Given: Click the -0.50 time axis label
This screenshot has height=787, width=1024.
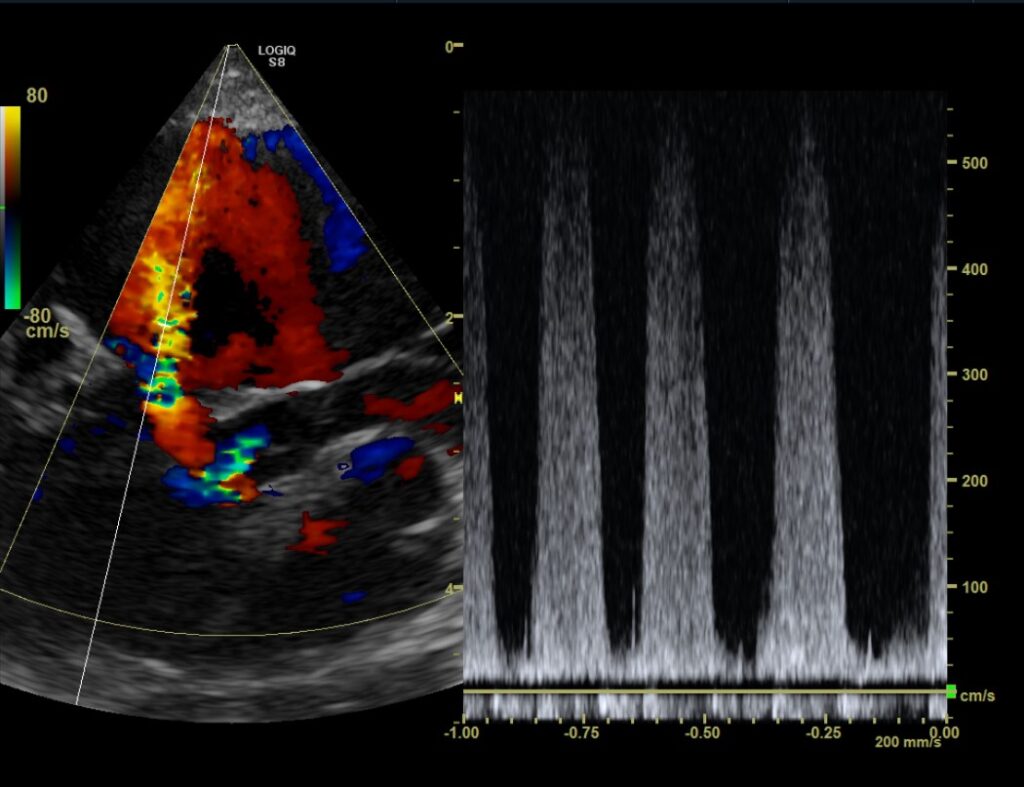Looking at the screenshot, I should tap(704, 732).
